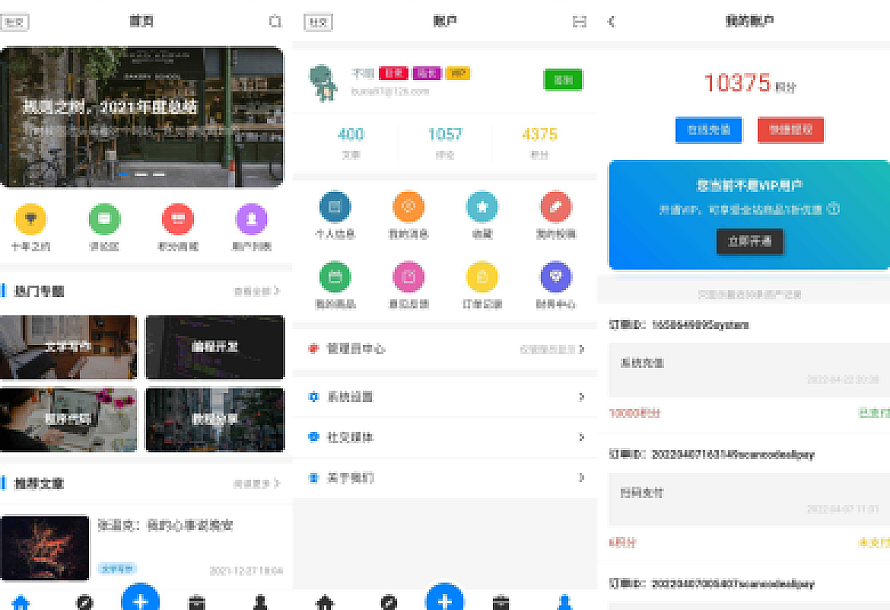Image resolution: width=890 pixels, height=610 pixels.
Task: Expand the 社交媒体 row
Action: tap(445, 437)
